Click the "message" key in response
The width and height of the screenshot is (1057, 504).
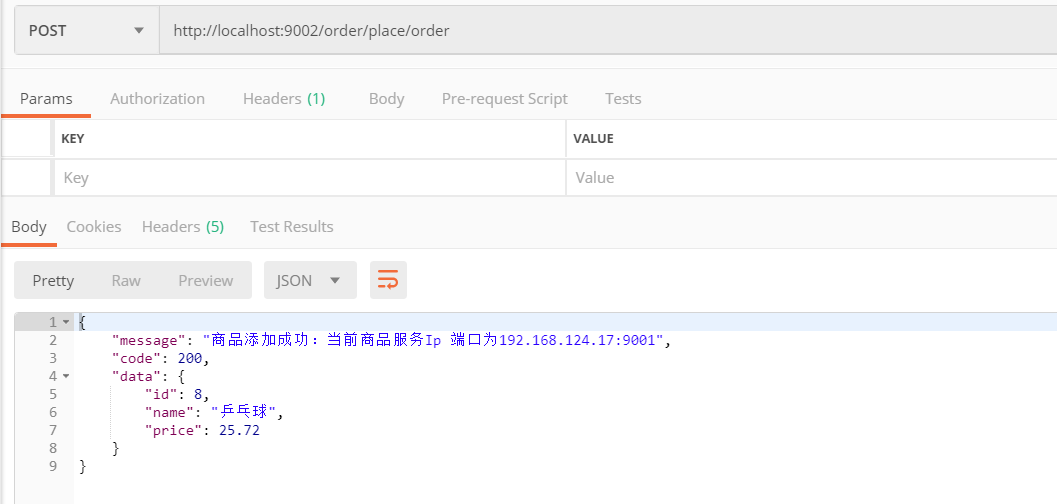(148, 340)
